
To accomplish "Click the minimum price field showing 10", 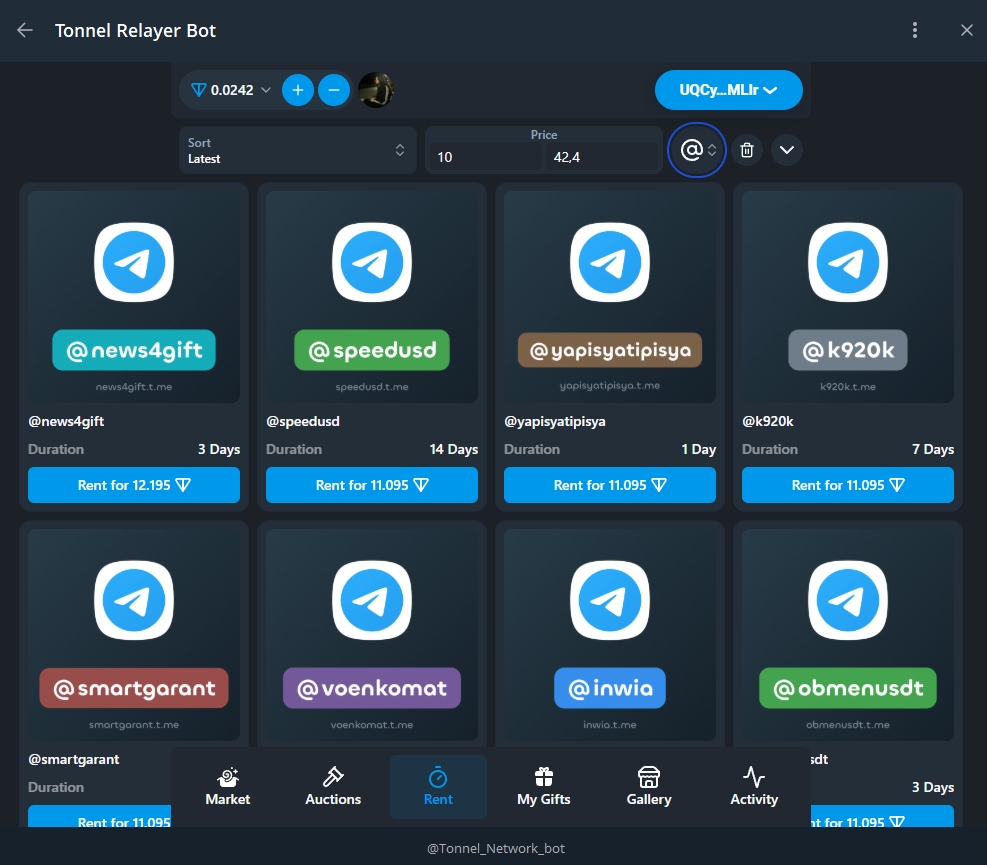I will pos(486,157).
